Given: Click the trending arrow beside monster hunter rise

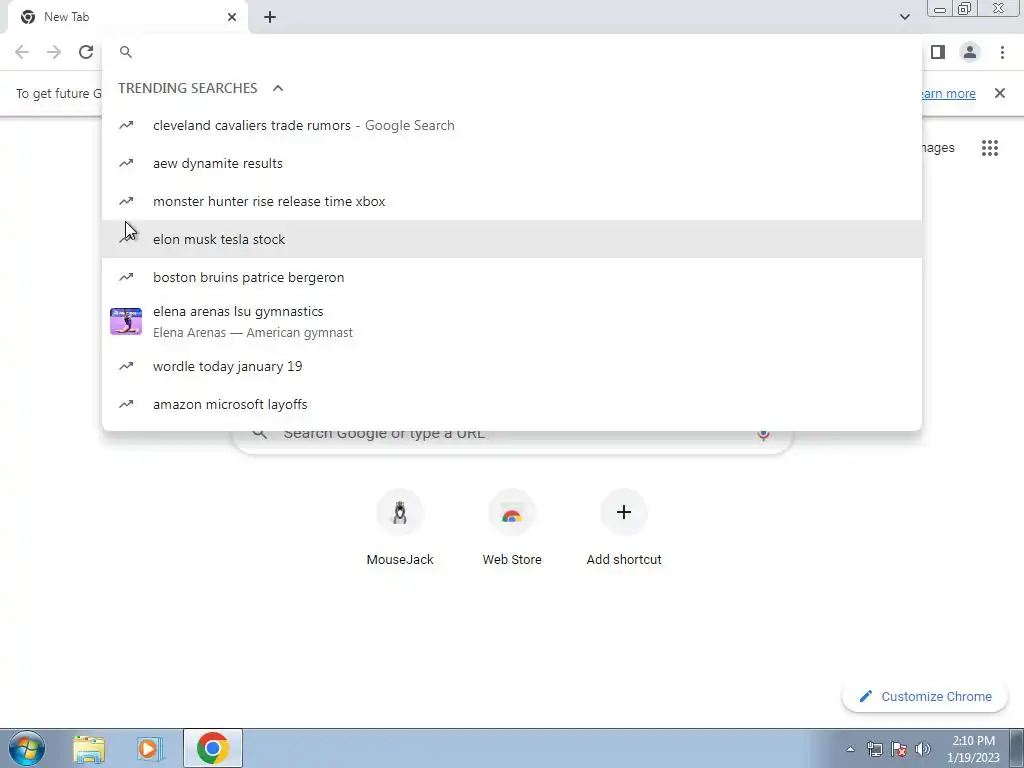Looking at the screenshot, I should [x=126, y=201].
